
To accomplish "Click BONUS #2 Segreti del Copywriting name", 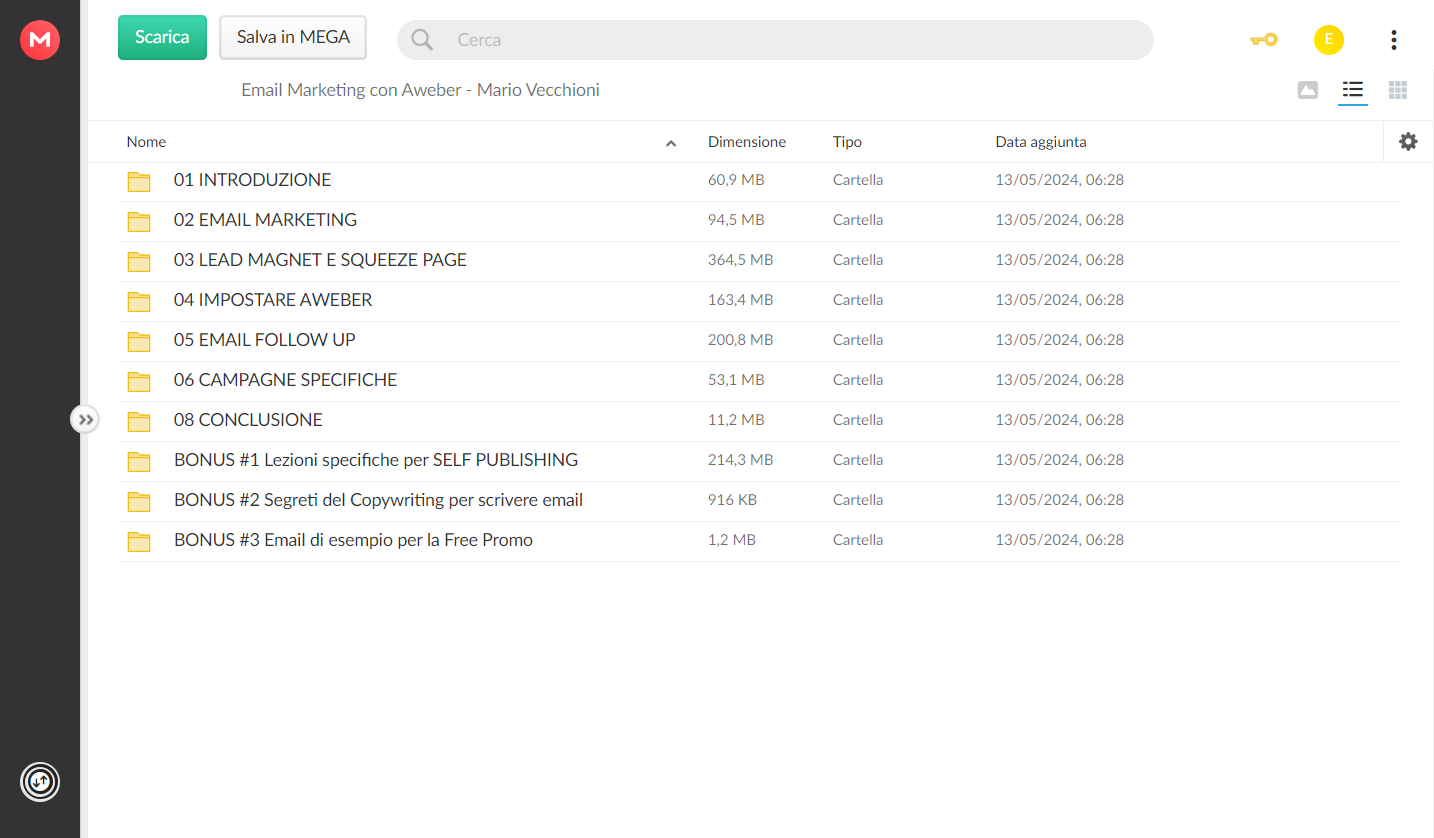I will pyautogui.click(x=378, y=500).
